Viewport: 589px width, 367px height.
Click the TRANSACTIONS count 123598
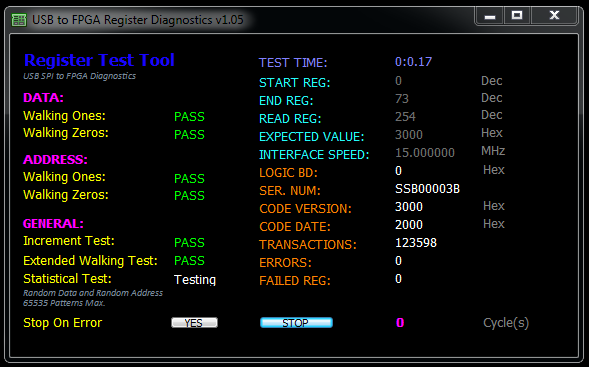point(416,243)
